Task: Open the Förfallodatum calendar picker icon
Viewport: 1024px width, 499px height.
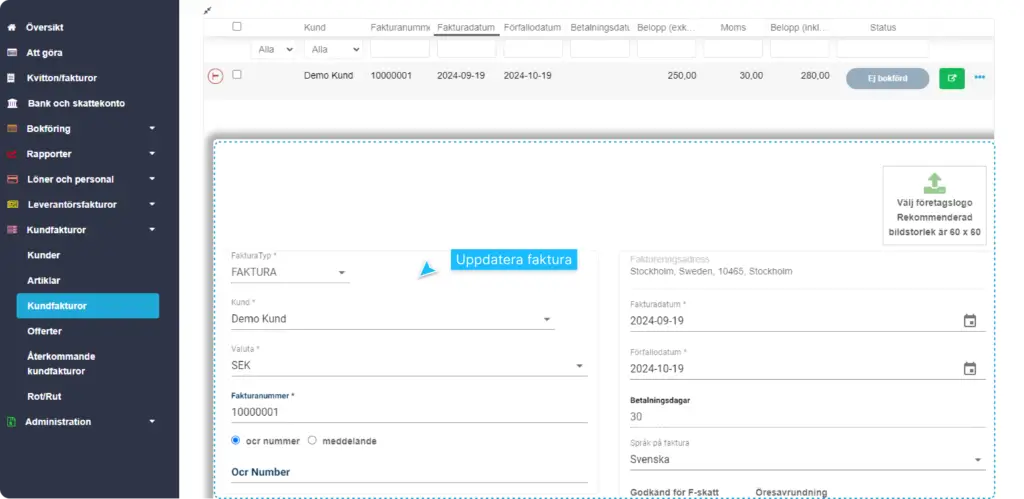Action: click(x=970, y=368)
